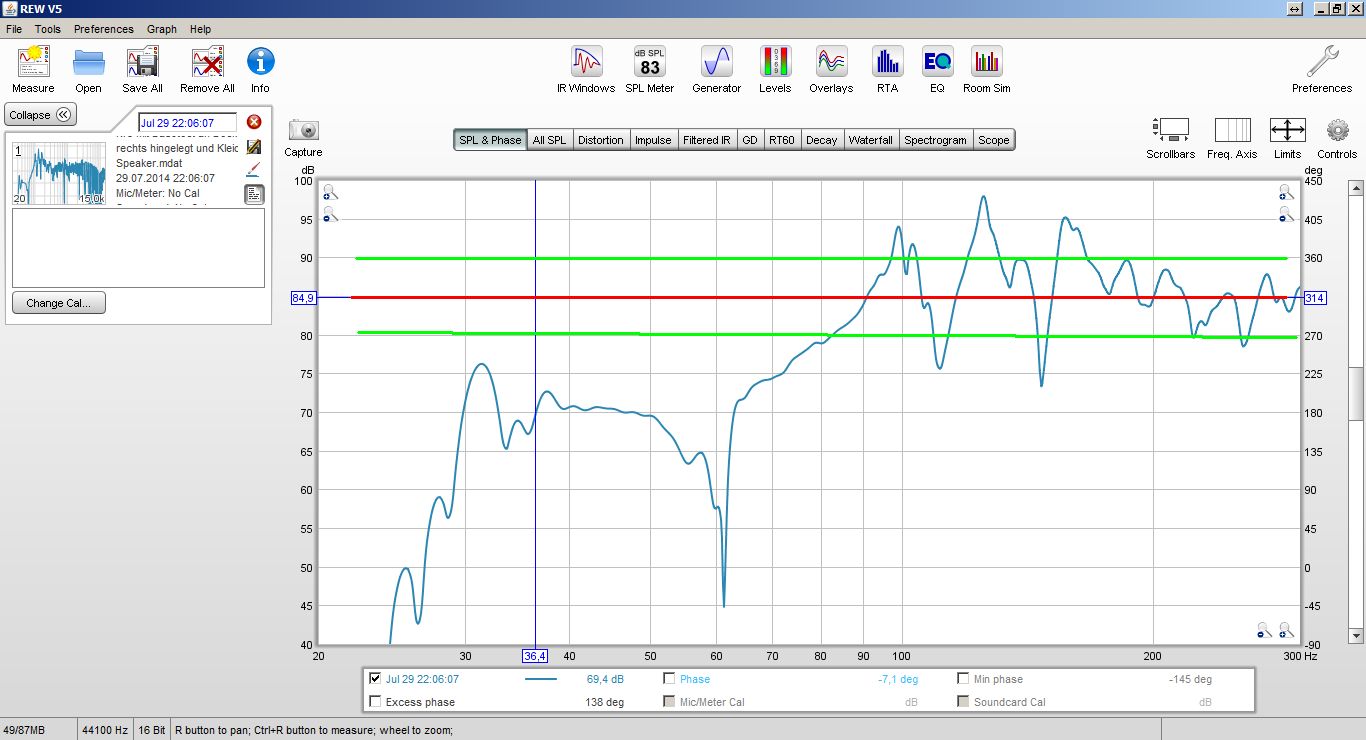The height and width of the screenshot is (740, 1366).
Task: Open Preferences via wrench icon
Action: click(1322, 70)
